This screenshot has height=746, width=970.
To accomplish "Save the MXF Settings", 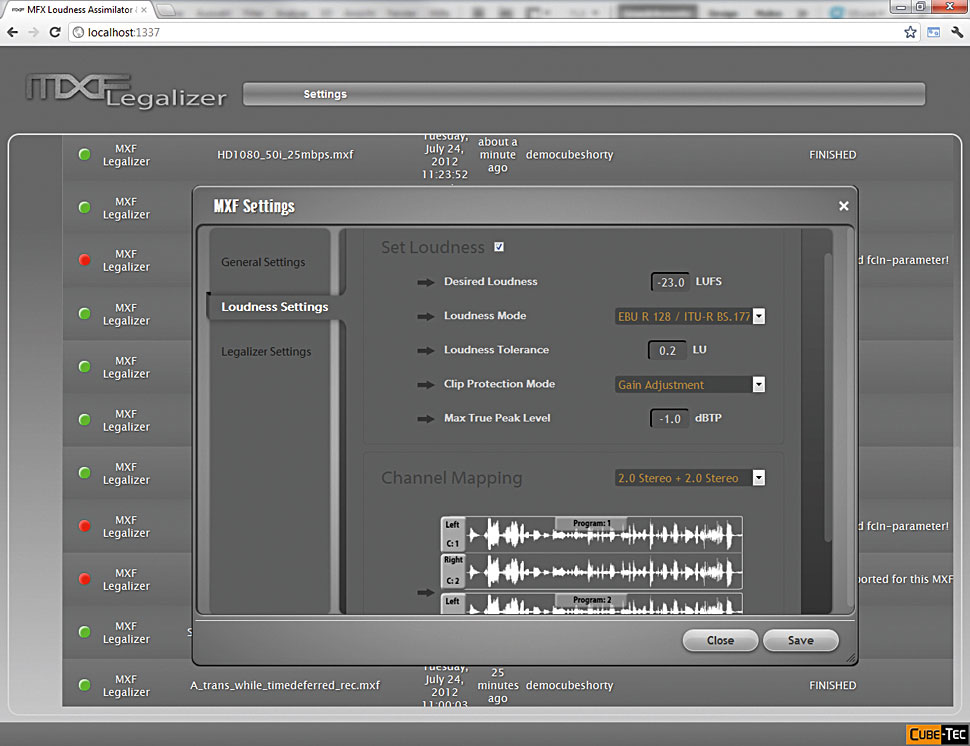I will tap(801, 640).
